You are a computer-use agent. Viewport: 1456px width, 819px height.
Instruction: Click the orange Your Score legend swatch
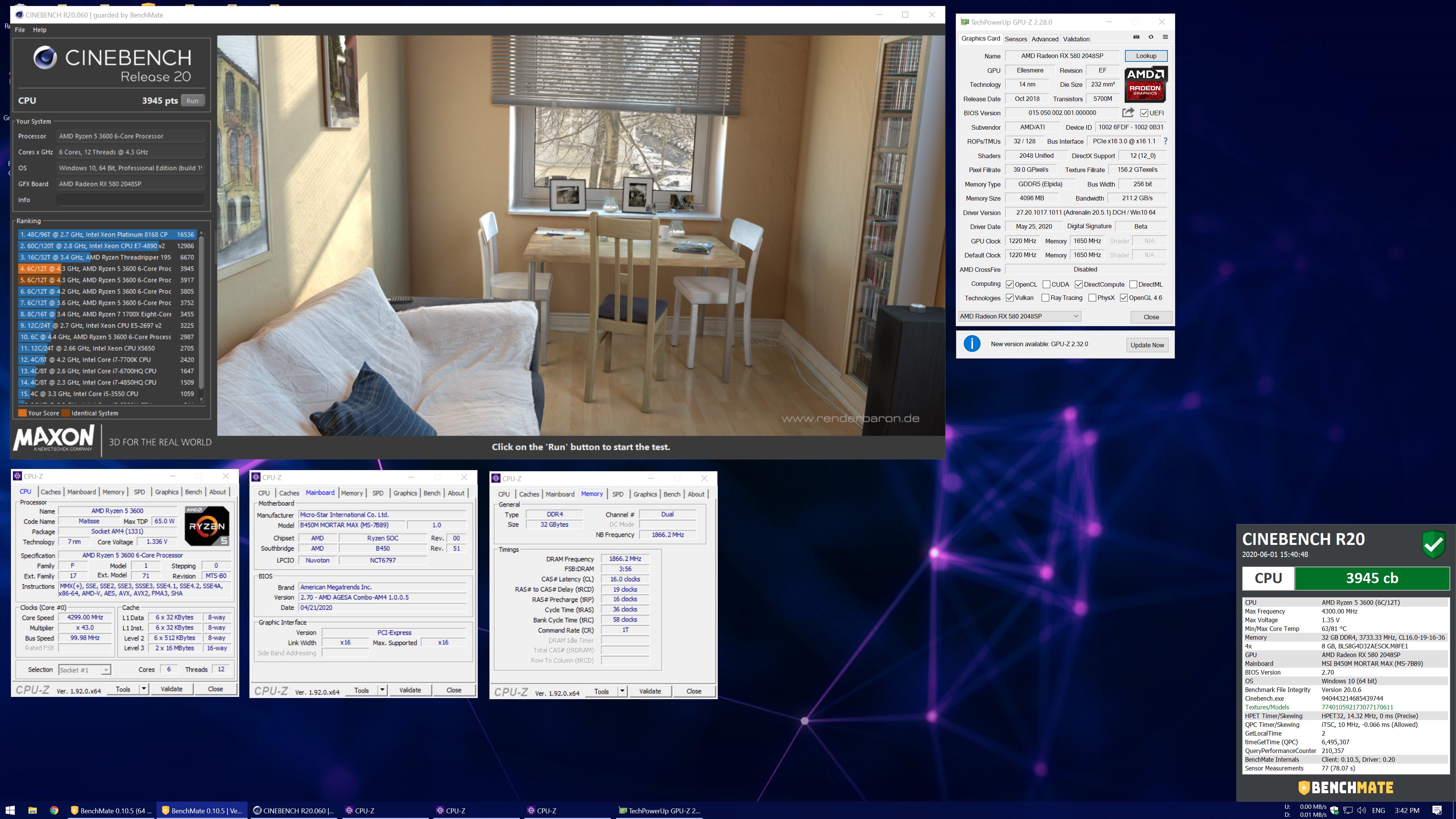coord(23,413)
